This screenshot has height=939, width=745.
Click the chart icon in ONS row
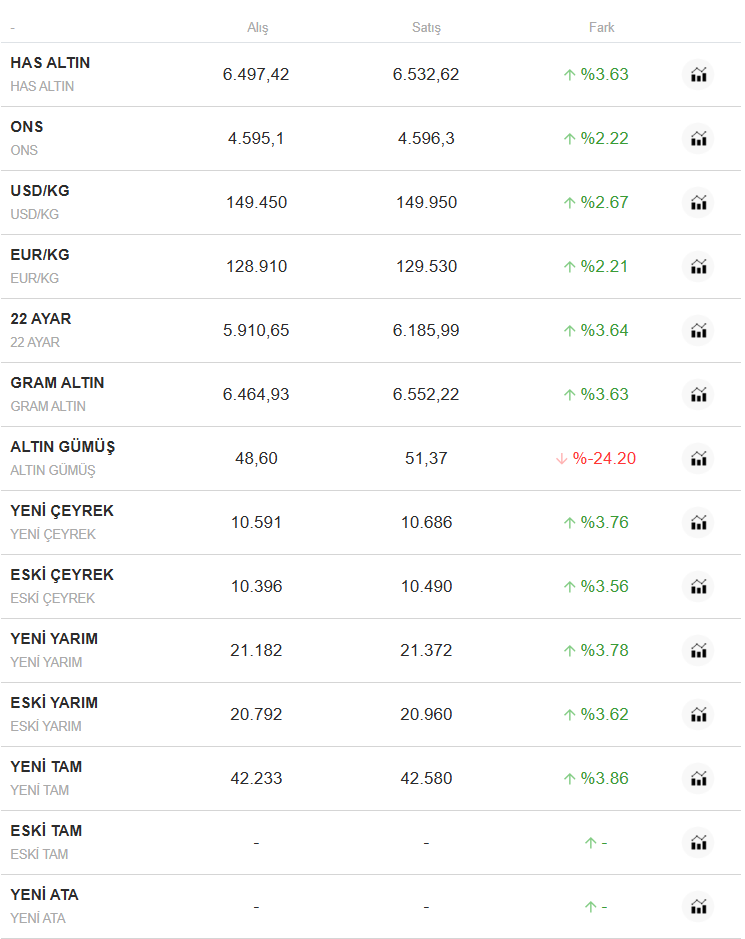click(x=698, y=139)
